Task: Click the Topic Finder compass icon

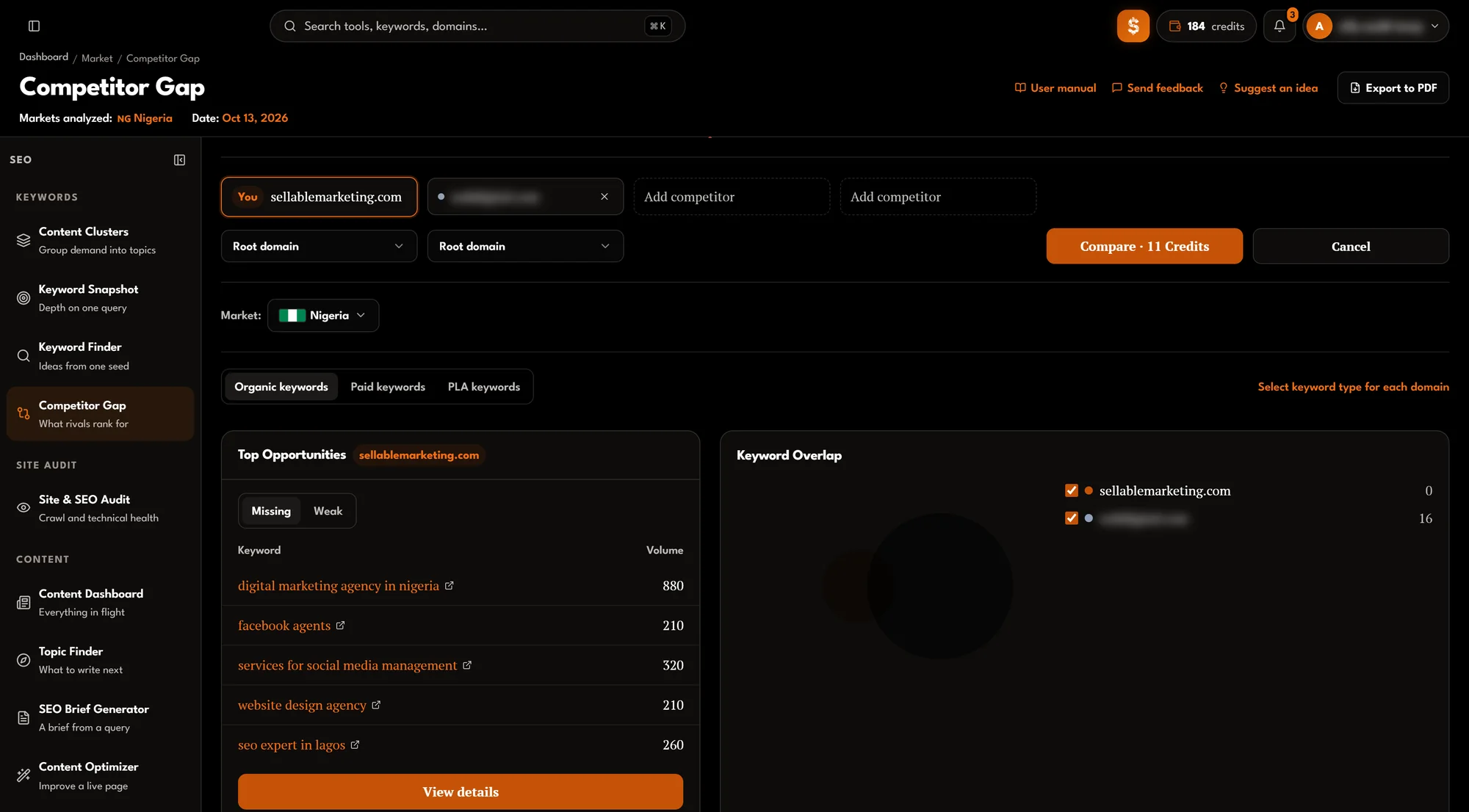Action: click(x=24, y=660)
